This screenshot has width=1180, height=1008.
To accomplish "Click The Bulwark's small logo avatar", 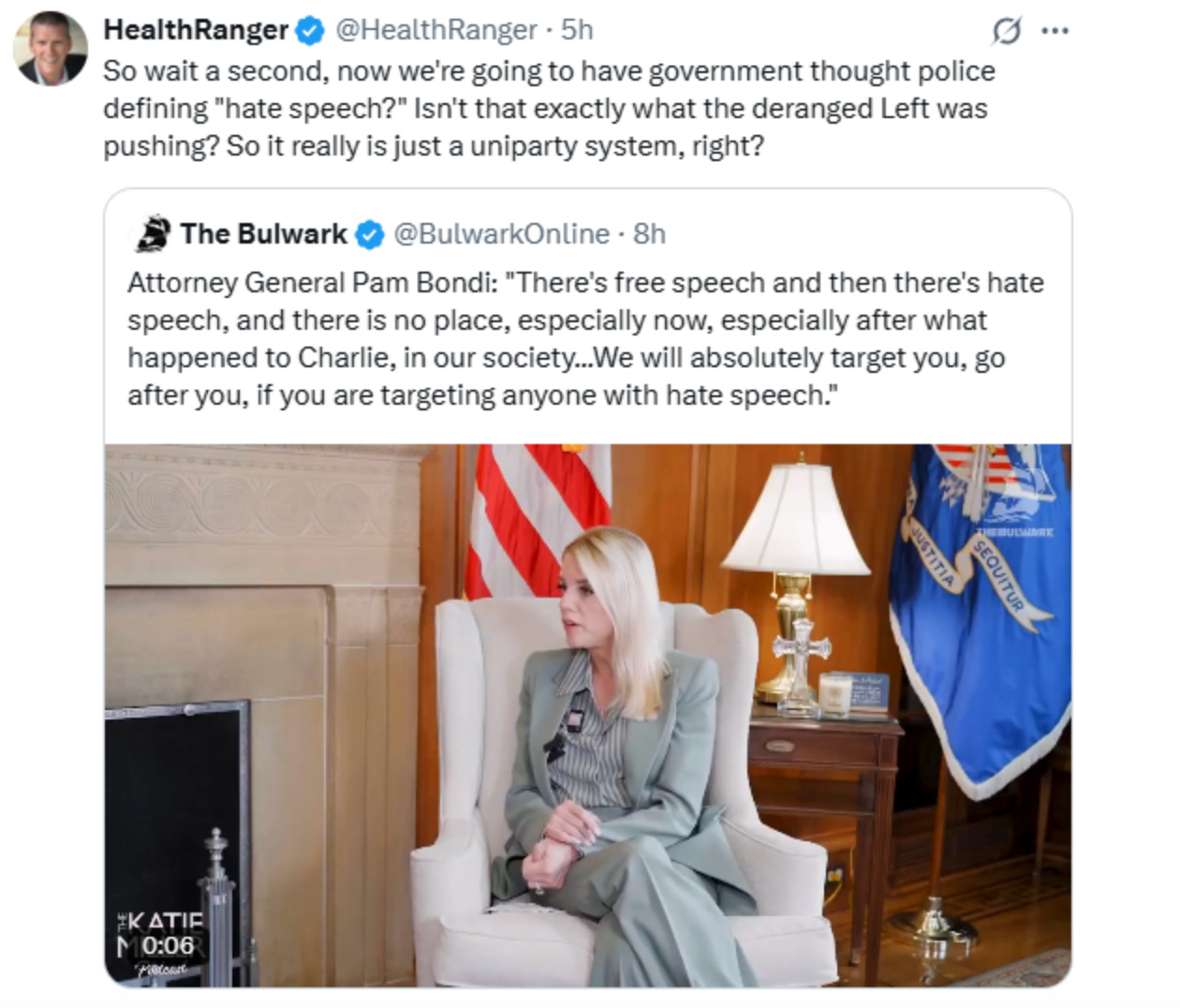I will [x=154, y=233].
